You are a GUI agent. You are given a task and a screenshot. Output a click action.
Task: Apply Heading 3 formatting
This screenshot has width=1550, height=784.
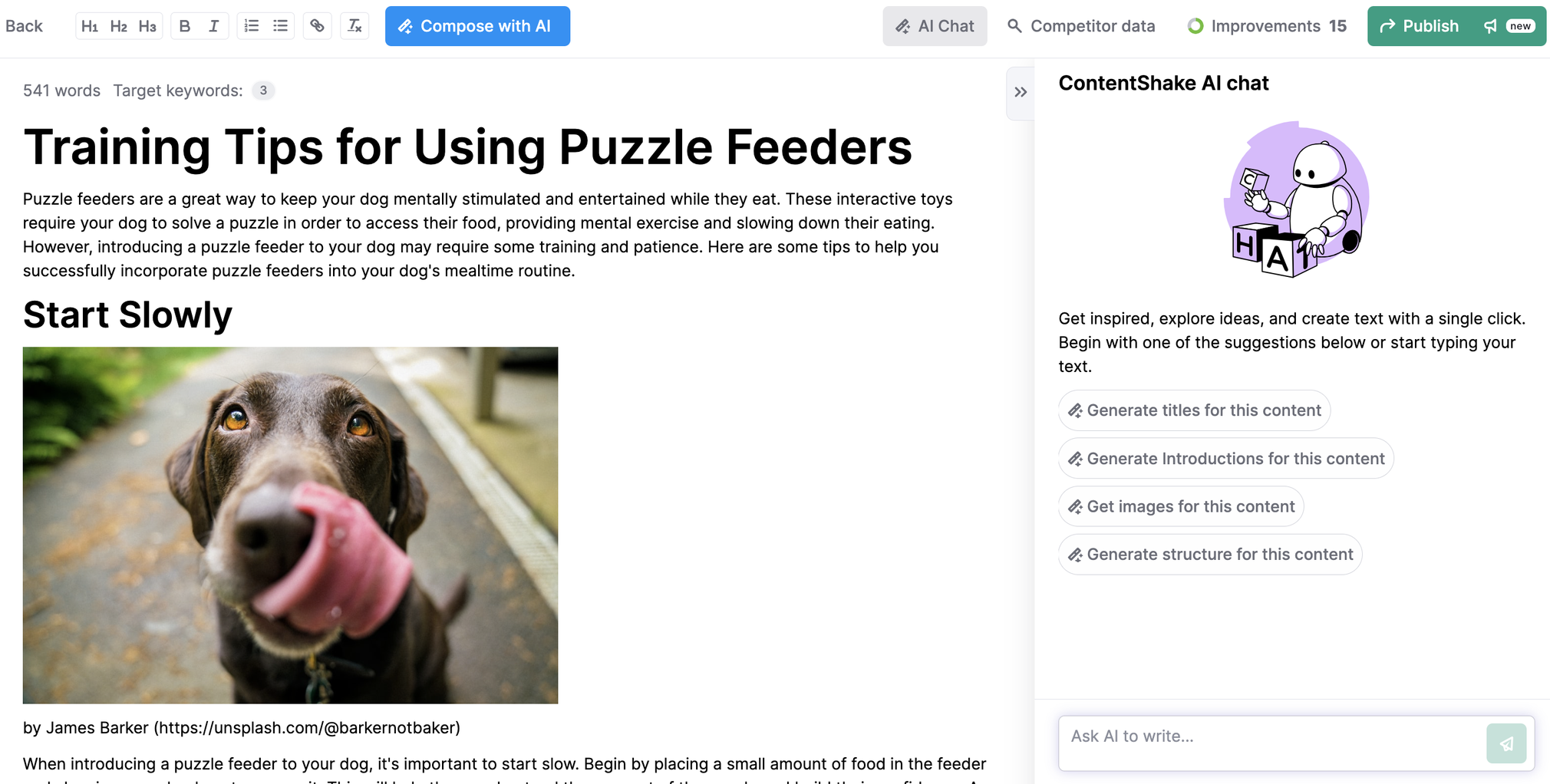click(x=147, y=26)
